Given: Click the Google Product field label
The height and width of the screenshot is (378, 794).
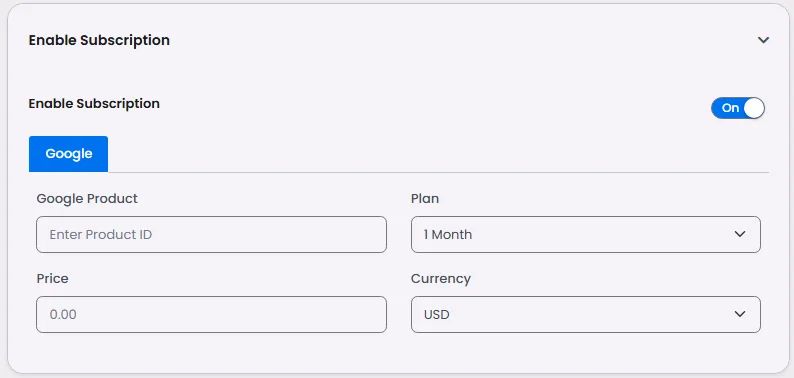Looking at the screenshot, I should [x=87, y=199].
